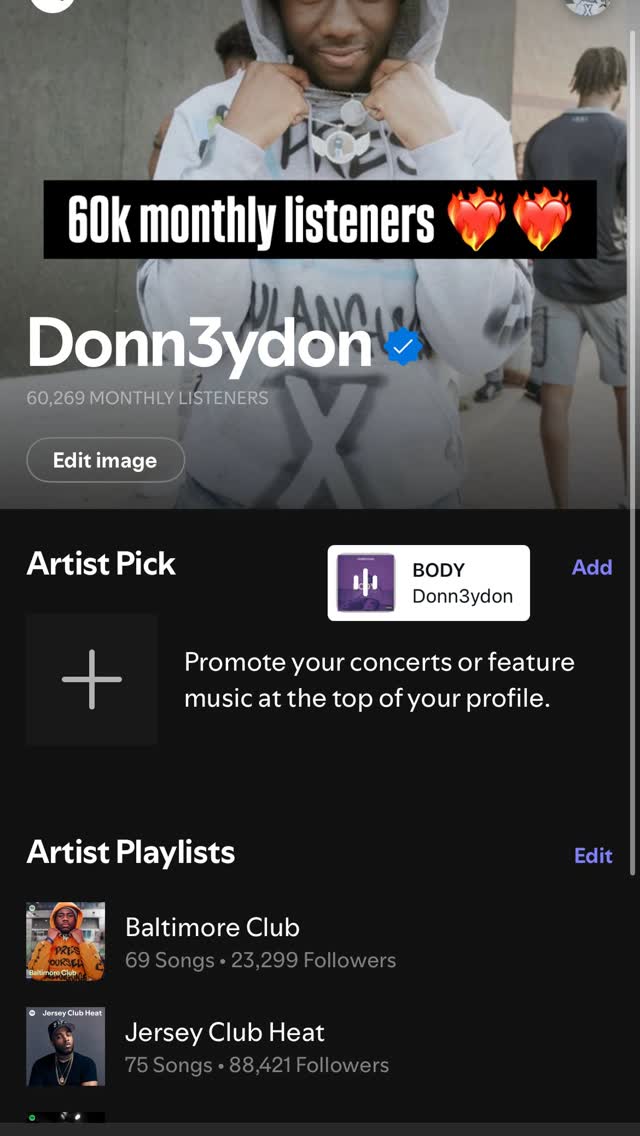Screen dimensions: 640x1136
Task: Click the 60,269 MONTHLY LISTENERS text
Action: point(147,398)
